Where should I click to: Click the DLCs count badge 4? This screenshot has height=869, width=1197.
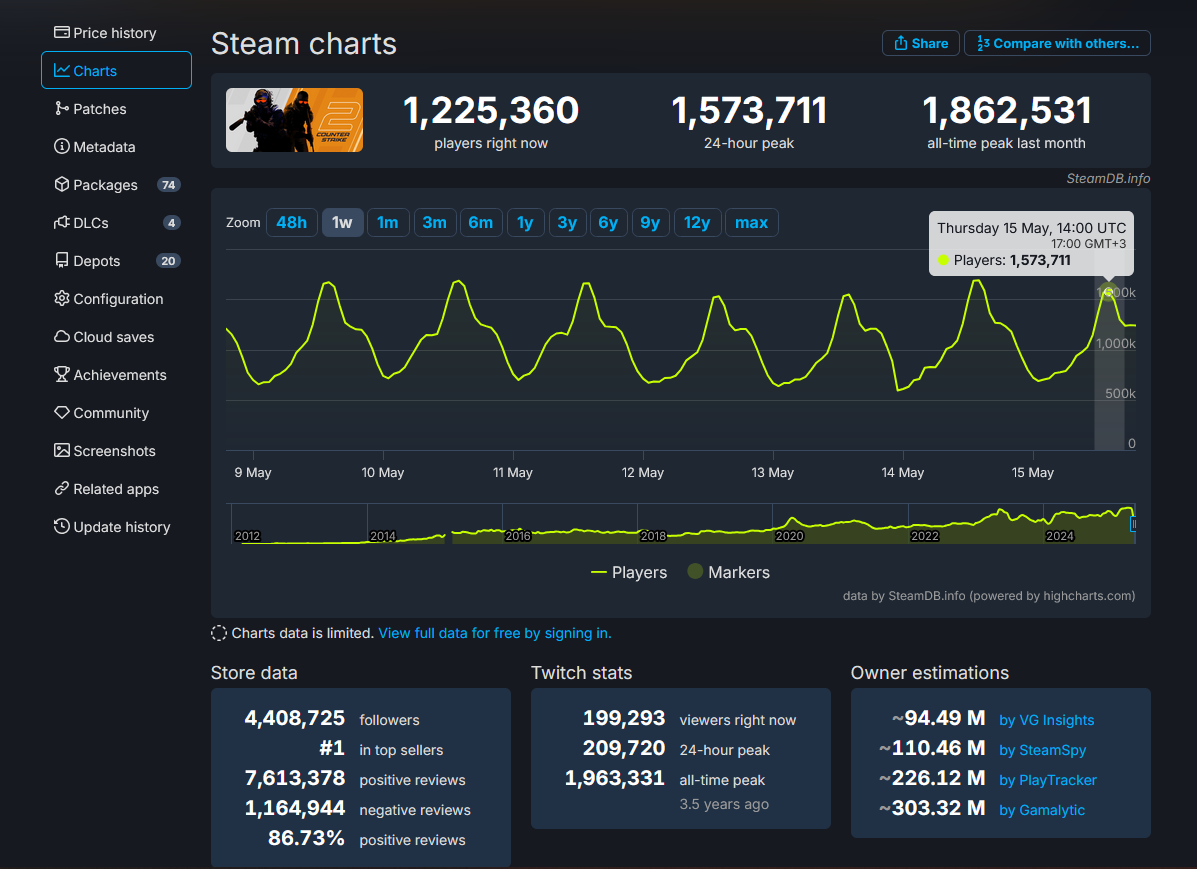172,223
